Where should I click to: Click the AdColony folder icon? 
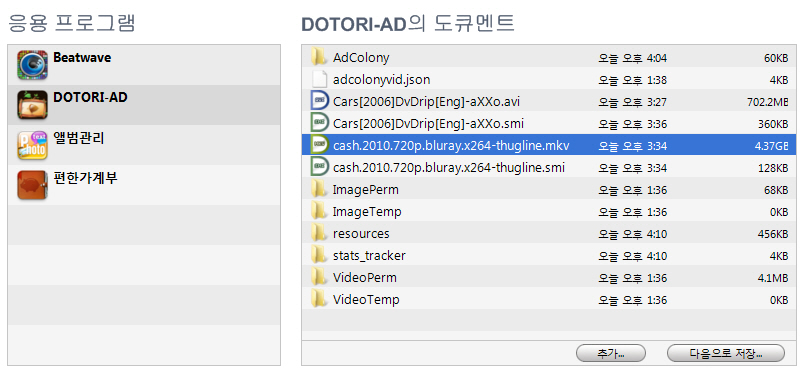coord(319,57)
